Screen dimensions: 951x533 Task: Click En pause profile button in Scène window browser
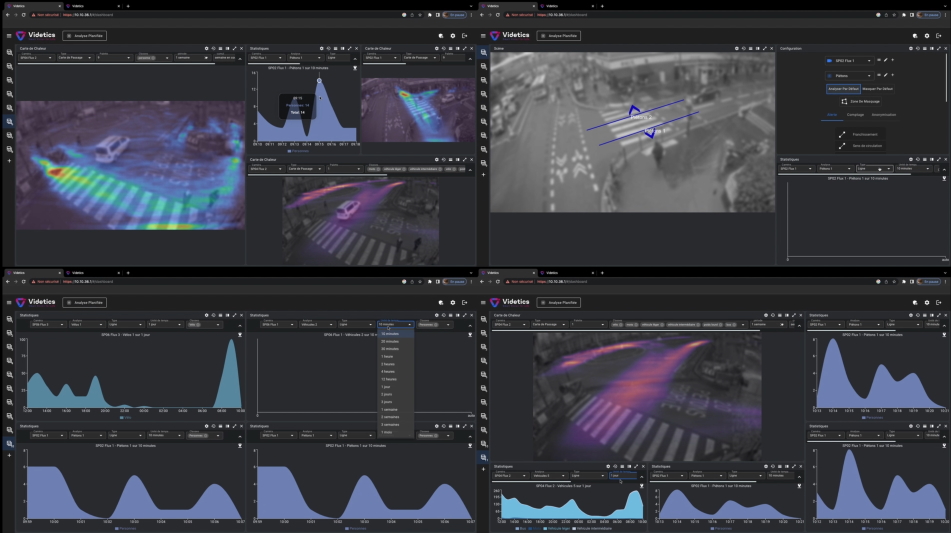click(x=929, y=15)
